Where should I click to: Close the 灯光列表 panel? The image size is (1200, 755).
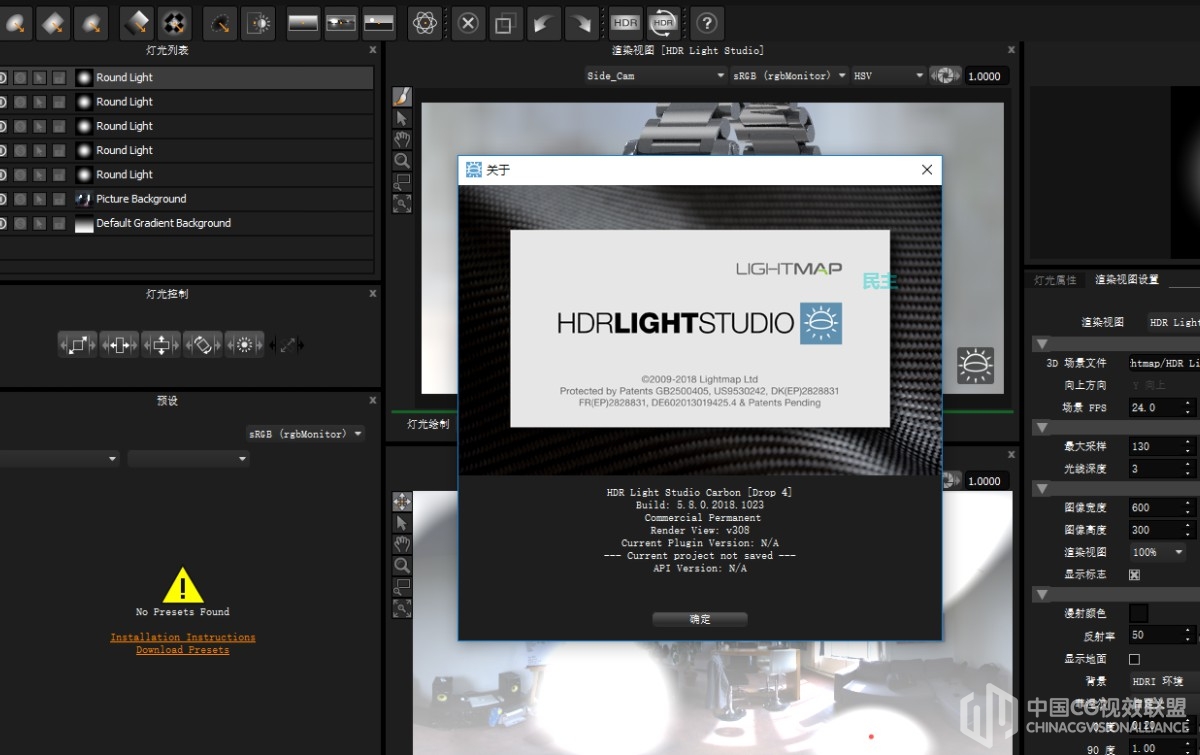point(373,50)
